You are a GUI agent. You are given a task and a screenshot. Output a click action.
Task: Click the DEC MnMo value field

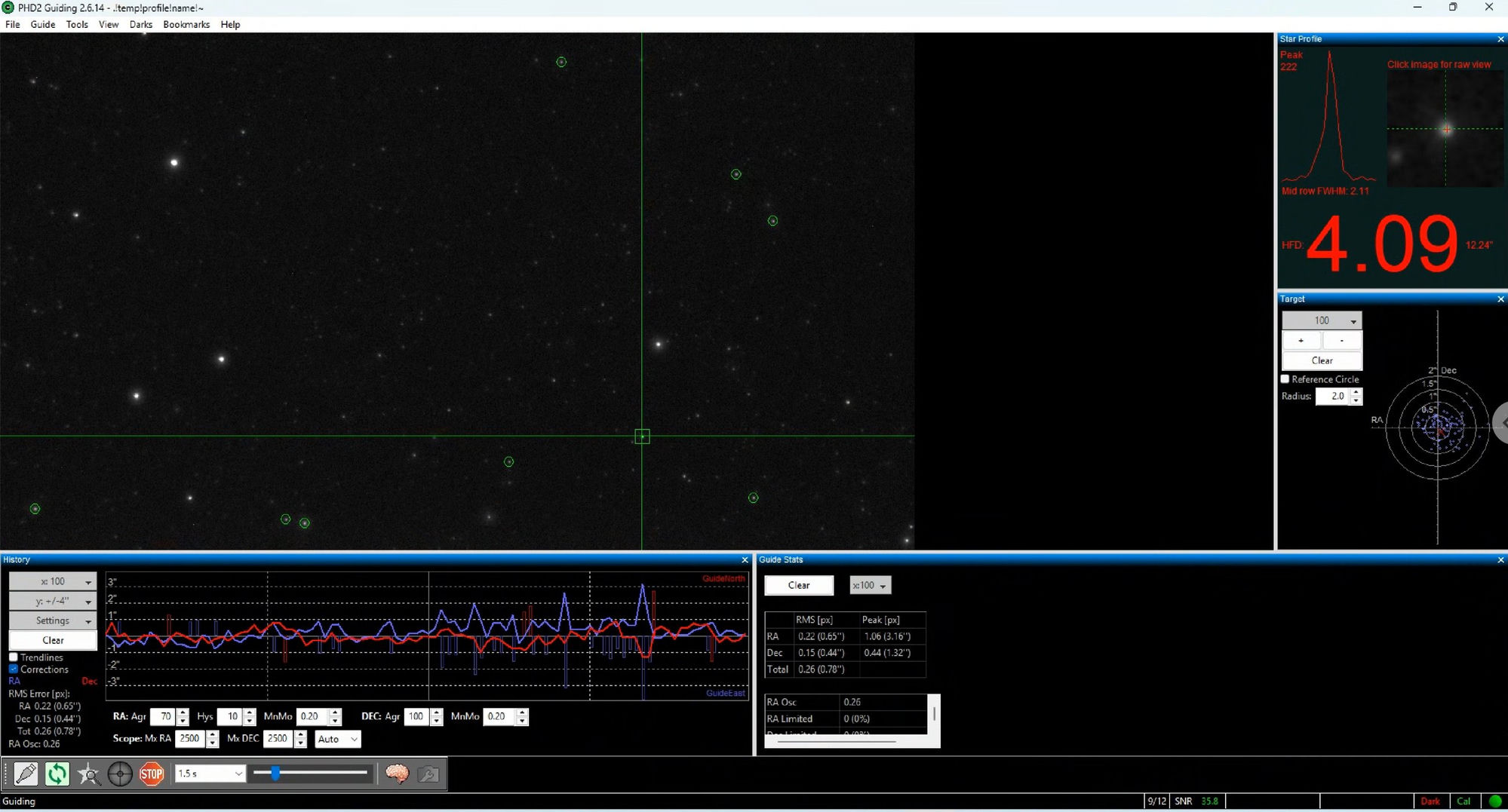[500, 716]
